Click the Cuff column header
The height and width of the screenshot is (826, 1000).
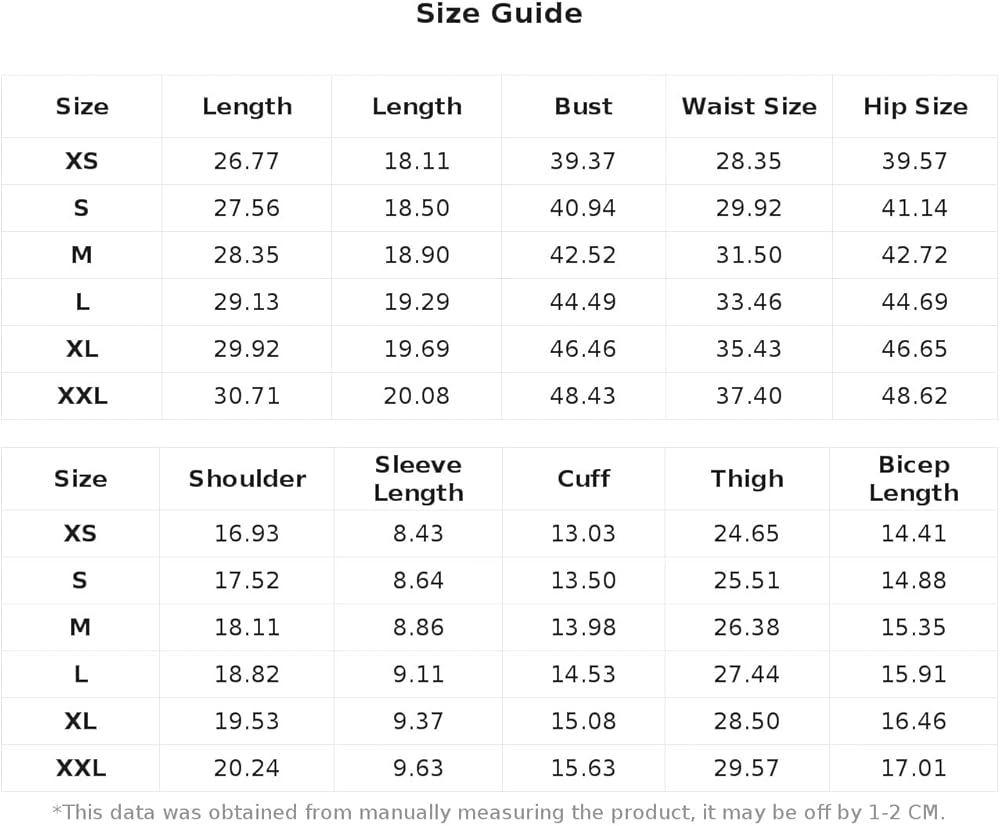pos(583,479)
